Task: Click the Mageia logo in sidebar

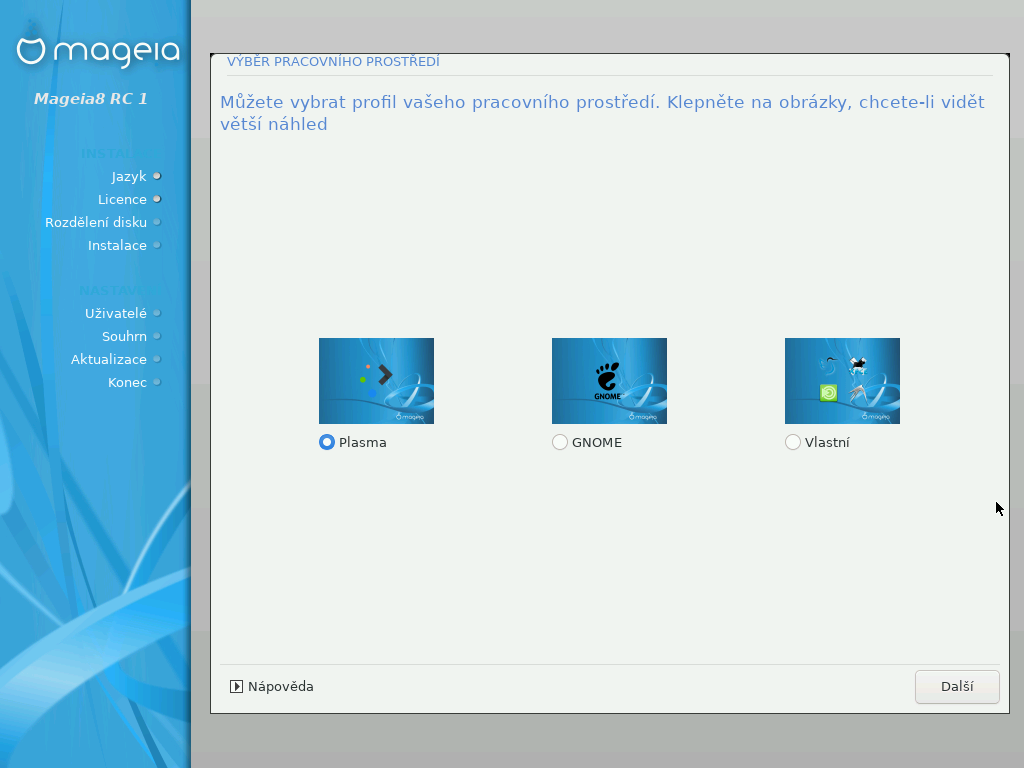Action: (98, 51)
